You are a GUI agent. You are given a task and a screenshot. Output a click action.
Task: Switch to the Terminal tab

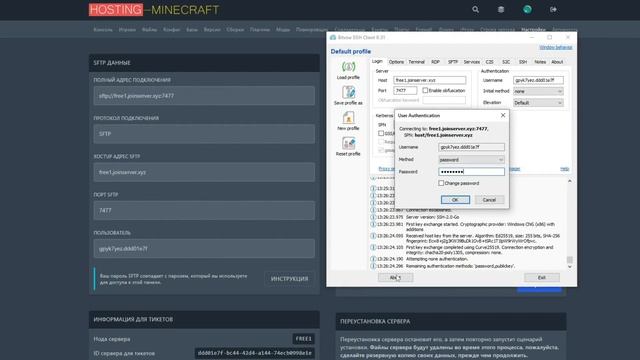416,62
